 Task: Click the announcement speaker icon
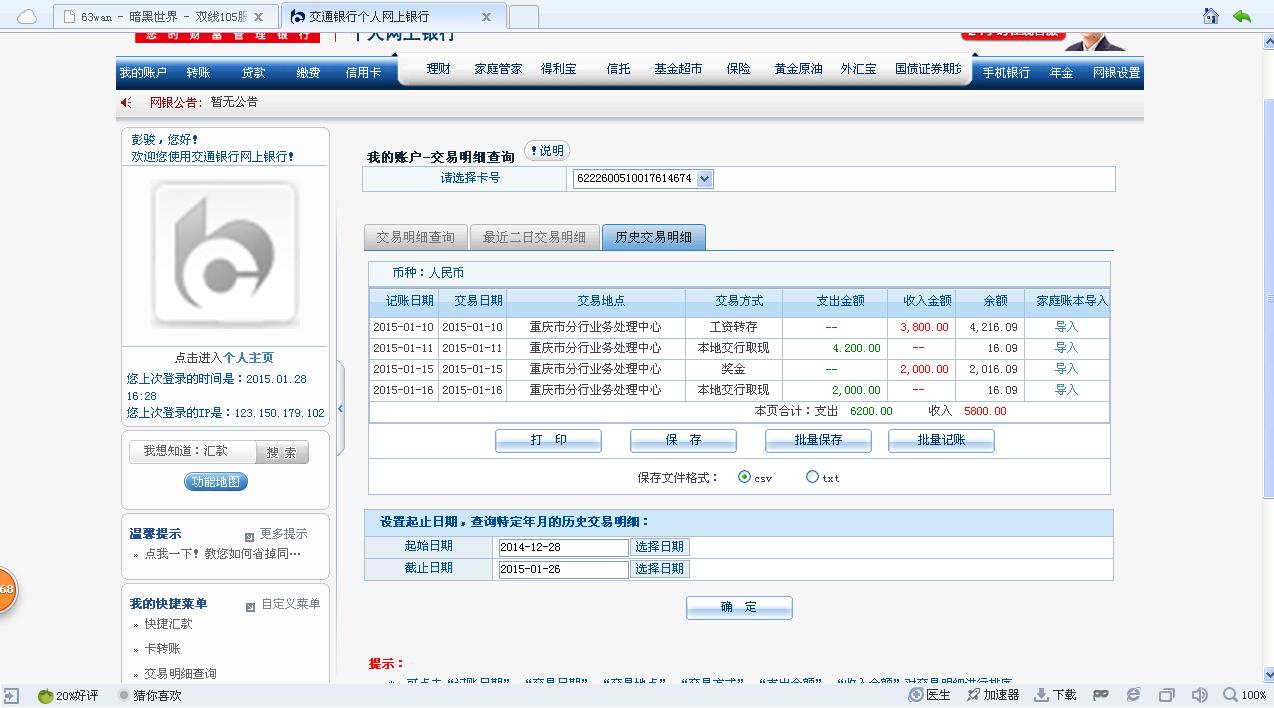[127, 102]
